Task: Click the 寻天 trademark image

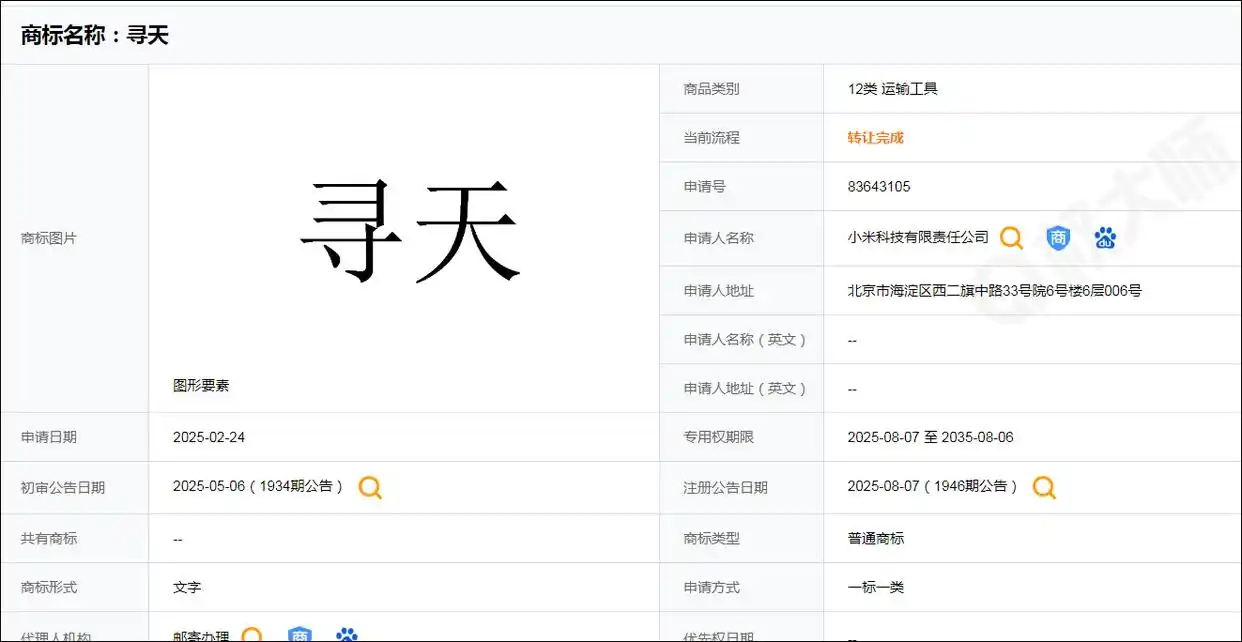Action: 410,231
